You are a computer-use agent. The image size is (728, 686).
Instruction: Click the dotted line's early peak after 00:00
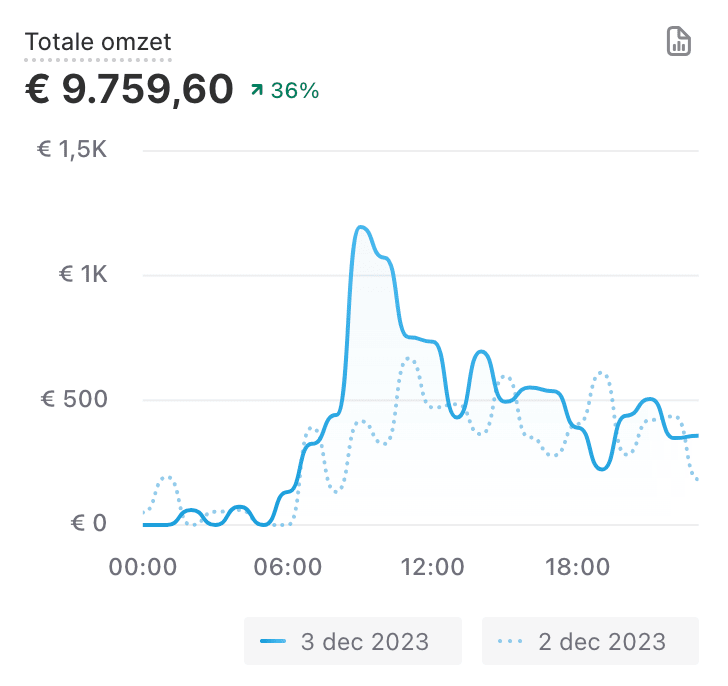[x=167, y=478]
